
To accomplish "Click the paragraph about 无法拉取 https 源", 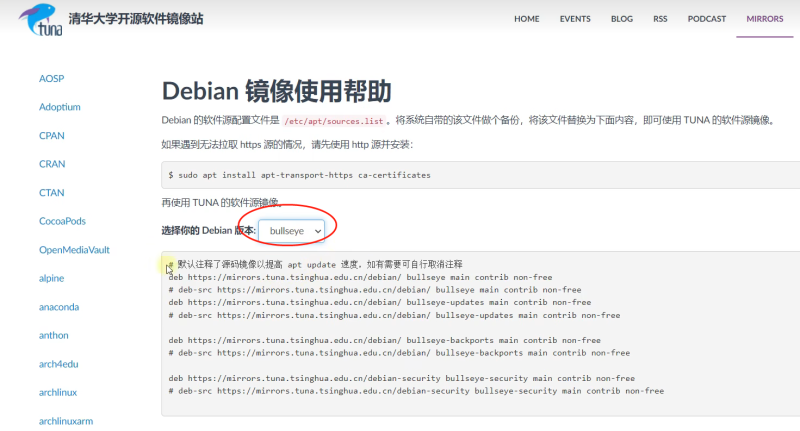I will [x=287, y=145].
